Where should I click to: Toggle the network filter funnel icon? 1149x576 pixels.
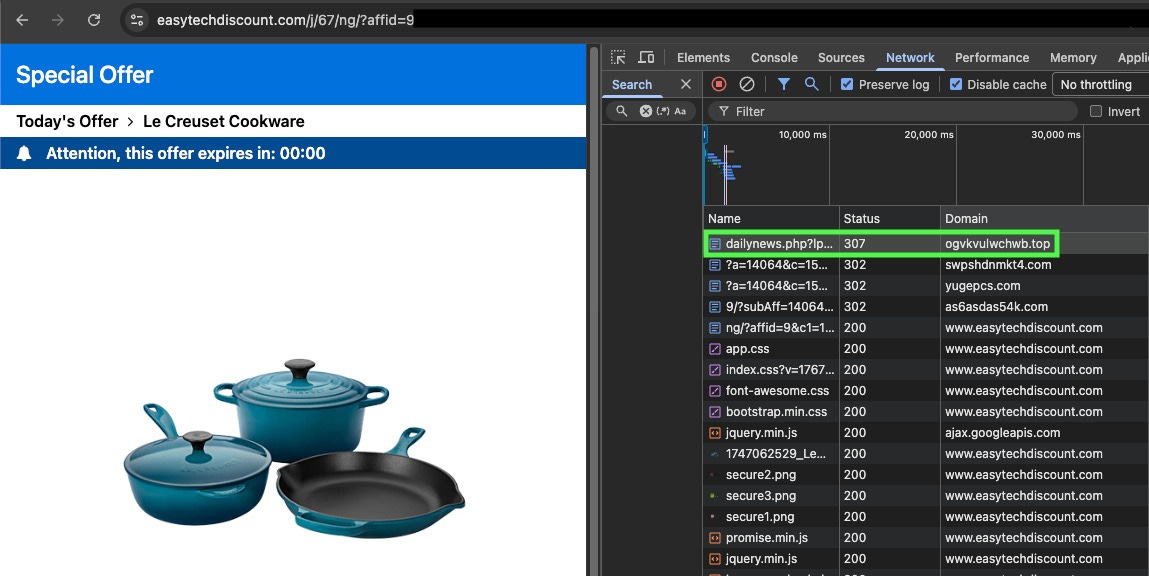(783, 84)
